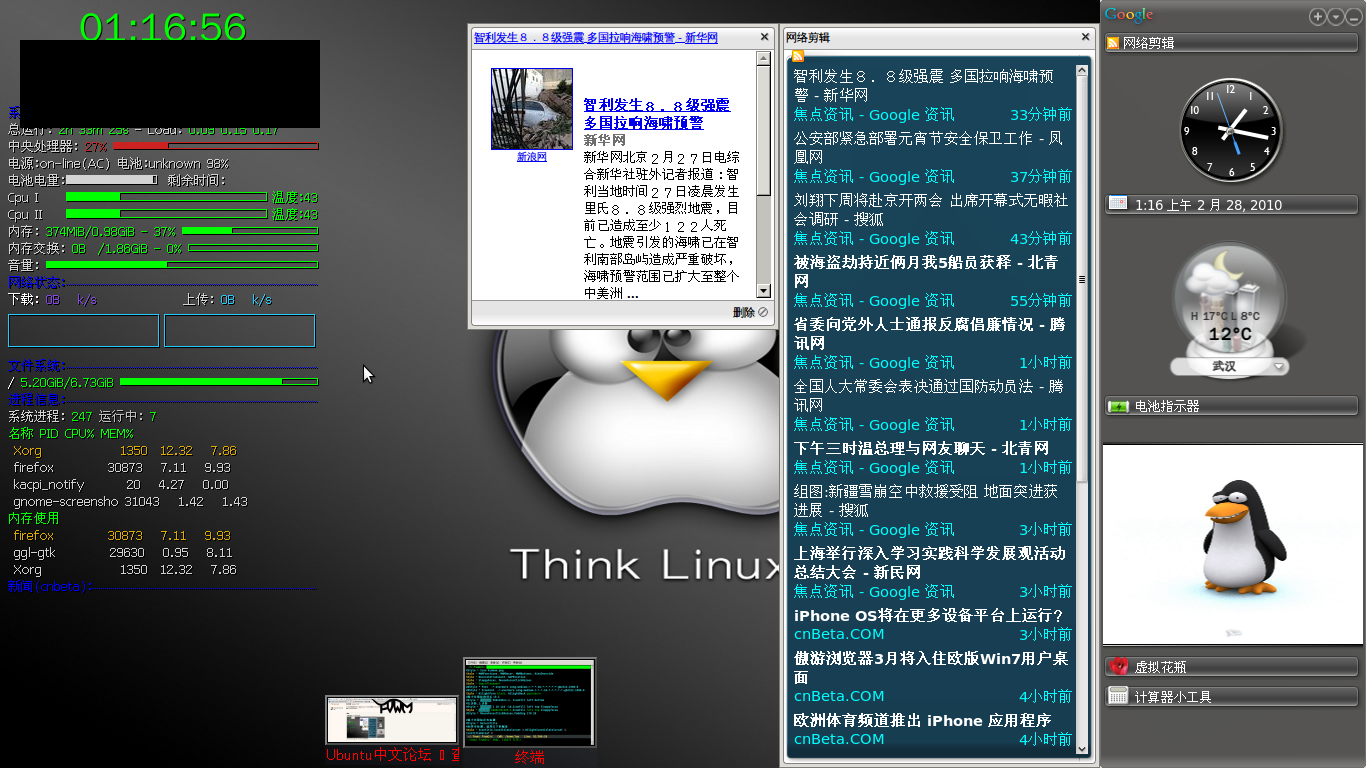Open headline 全国人大常委会表决通过国防动员法

[929, 395]
